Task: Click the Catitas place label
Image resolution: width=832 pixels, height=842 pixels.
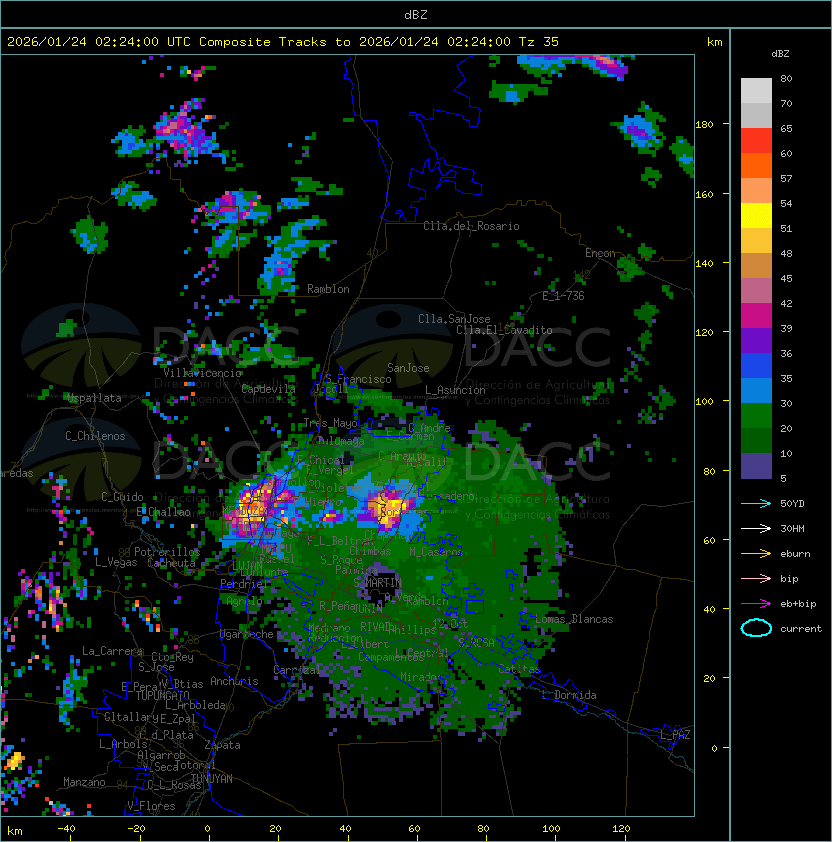Action: click(x=518, y=669)
